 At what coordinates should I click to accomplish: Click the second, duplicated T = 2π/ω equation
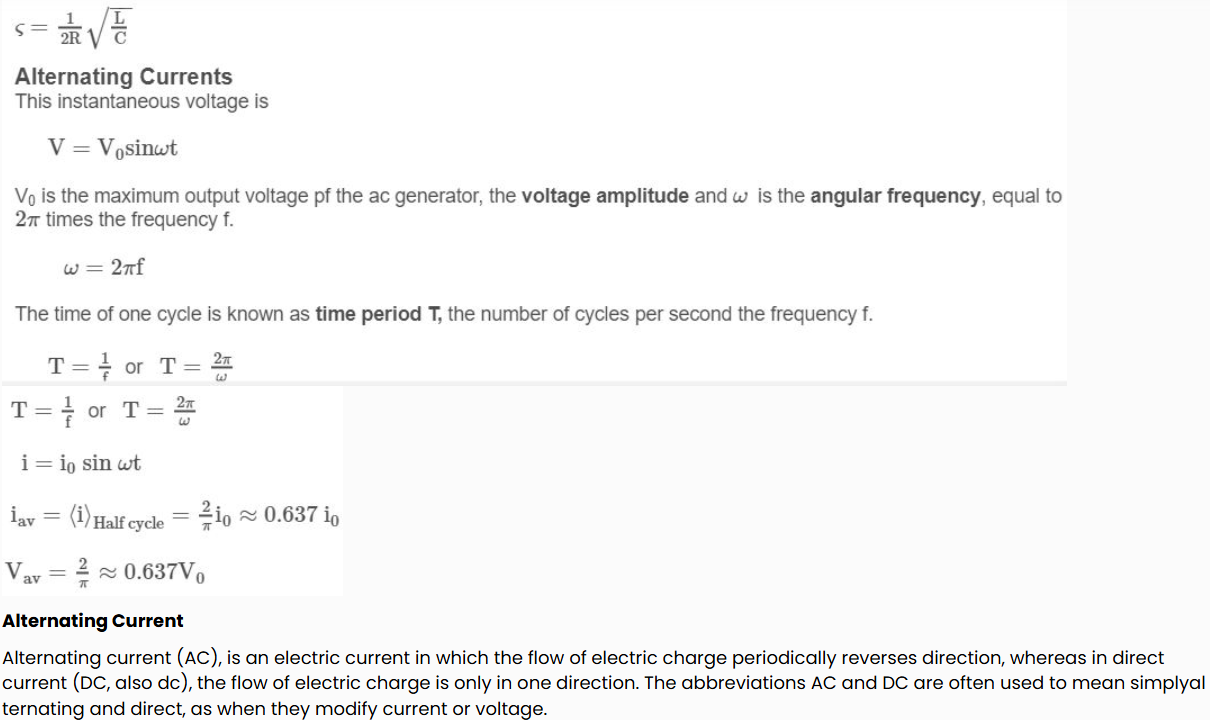tap(162, 411)
